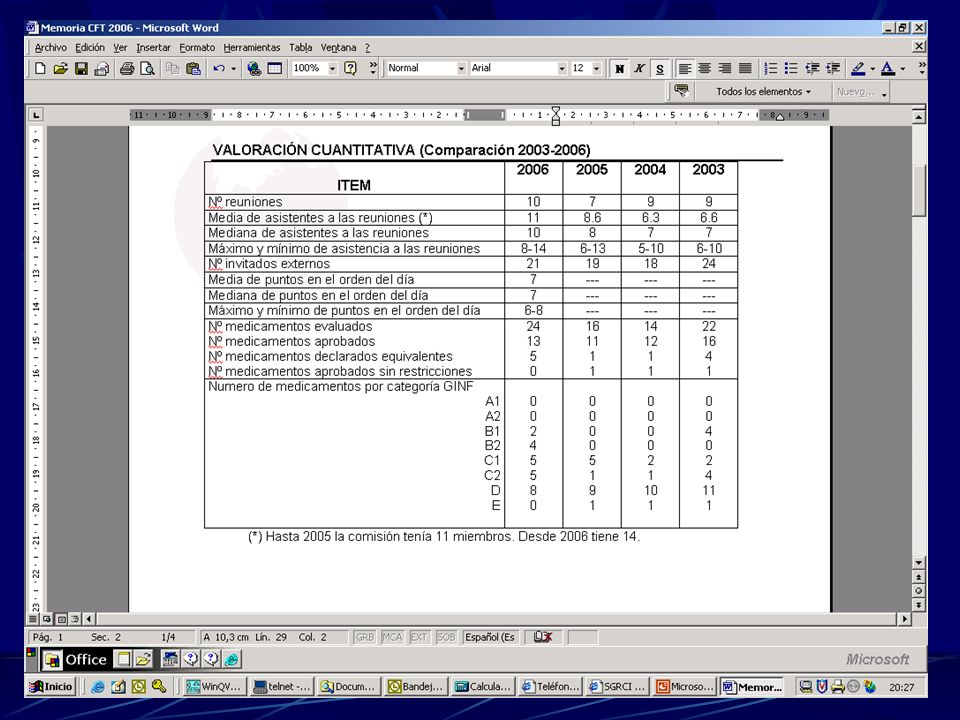The image size is (960, 720).
Task: Click the tab selector ruler corner box
Action: click(x=36, y=114)
